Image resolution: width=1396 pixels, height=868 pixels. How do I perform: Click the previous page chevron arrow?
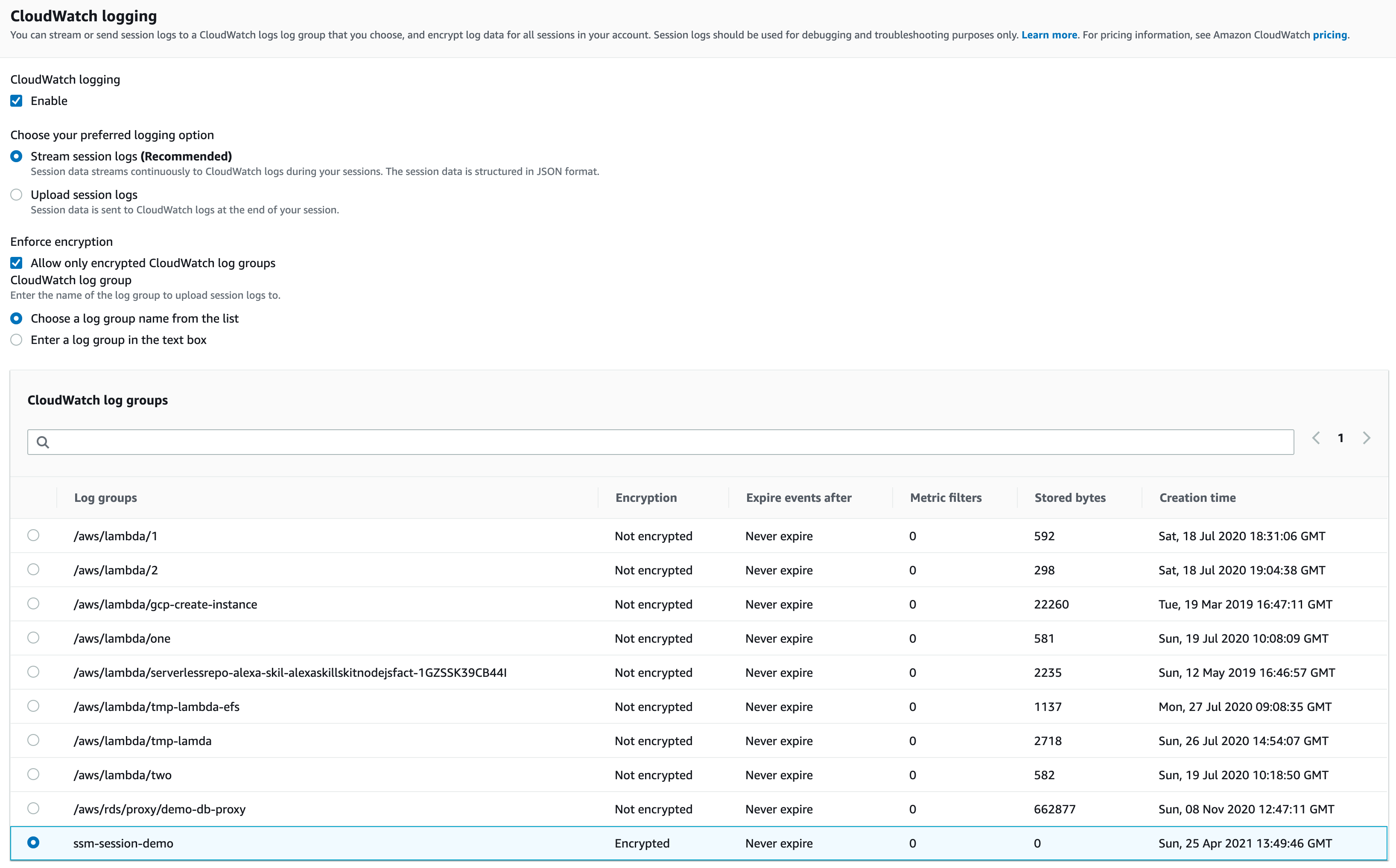pyautogui.click(x=1316, y=437)
